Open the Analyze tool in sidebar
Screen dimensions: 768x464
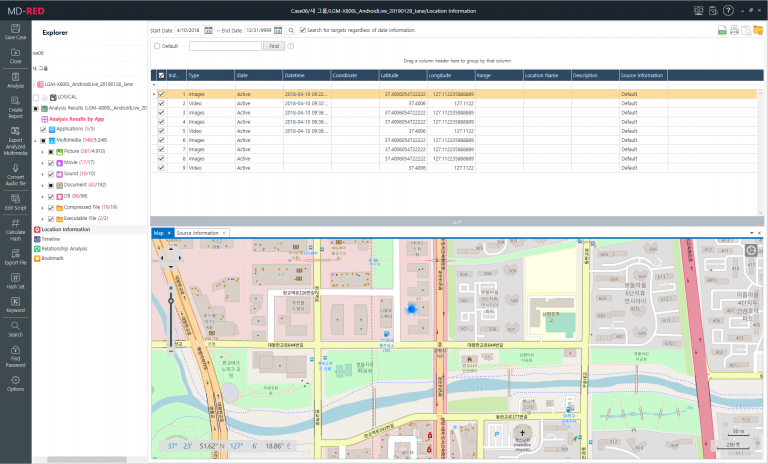point(15,80)
